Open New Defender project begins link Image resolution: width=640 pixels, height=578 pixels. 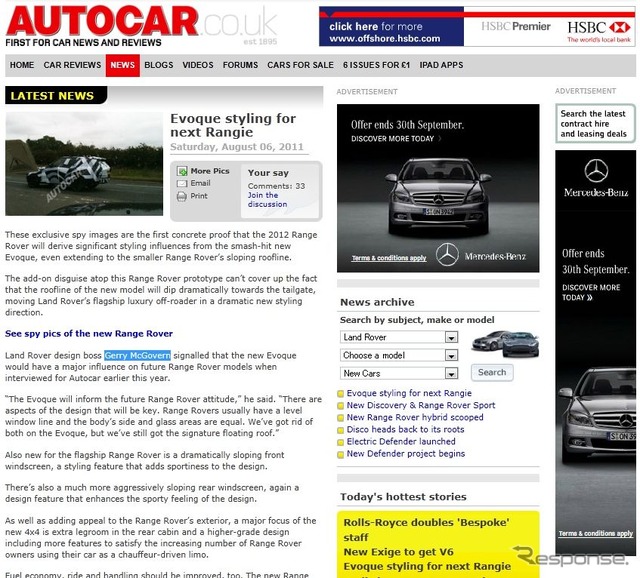tap(406, 454)
